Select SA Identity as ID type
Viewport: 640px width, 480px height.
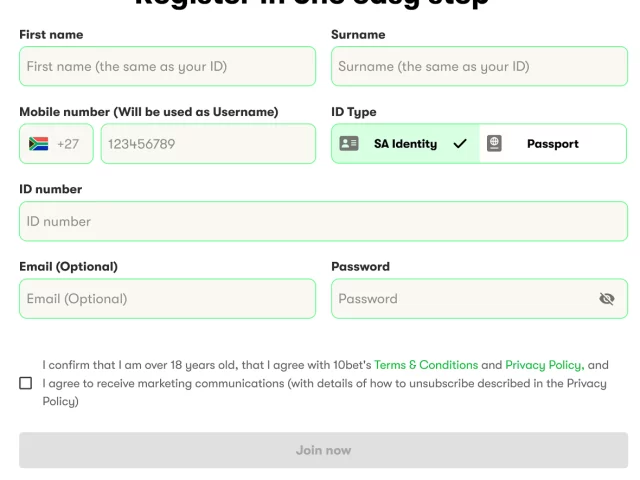[x=406, y=144]
